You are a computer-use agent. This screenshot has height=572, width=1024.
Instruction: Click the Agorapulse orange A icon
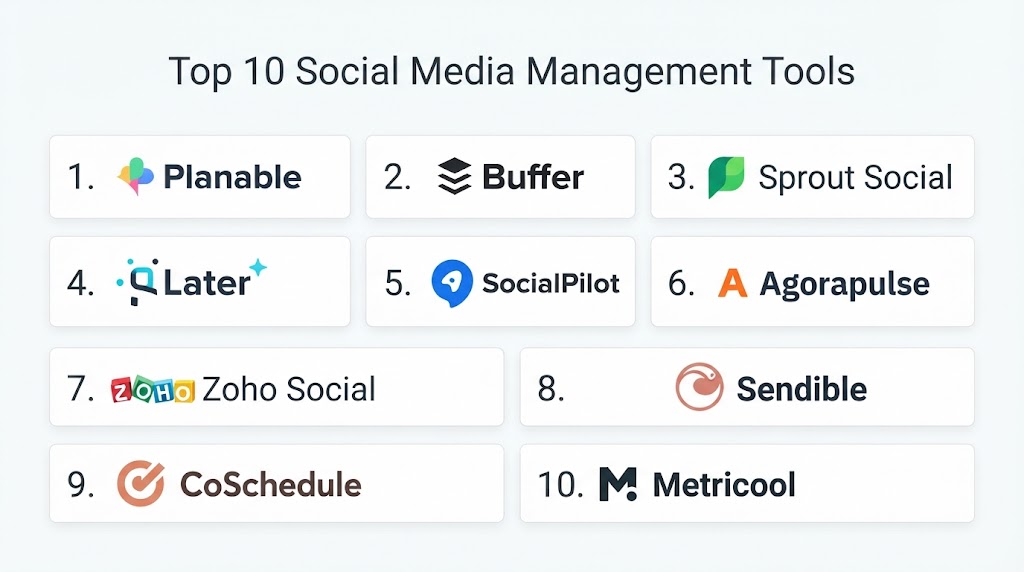(x=732, y=283)
